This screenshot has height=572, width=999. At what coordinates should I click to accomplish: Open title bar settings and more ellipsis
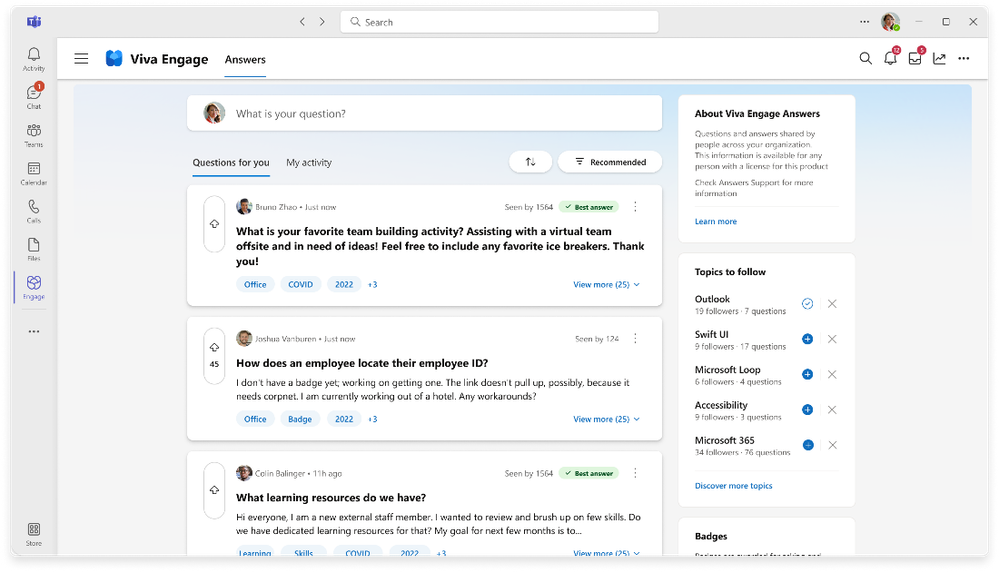pos(865,22)
